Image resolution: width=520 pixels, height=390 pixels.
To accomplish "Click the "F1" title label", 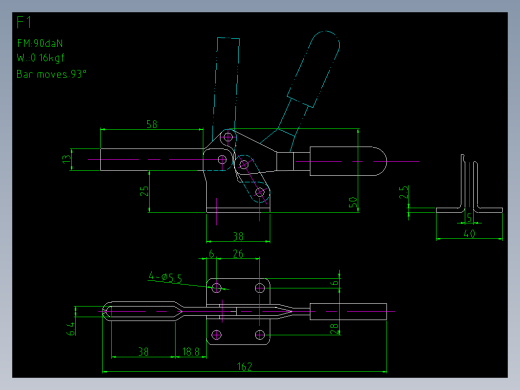I will (x=24, y=23).
